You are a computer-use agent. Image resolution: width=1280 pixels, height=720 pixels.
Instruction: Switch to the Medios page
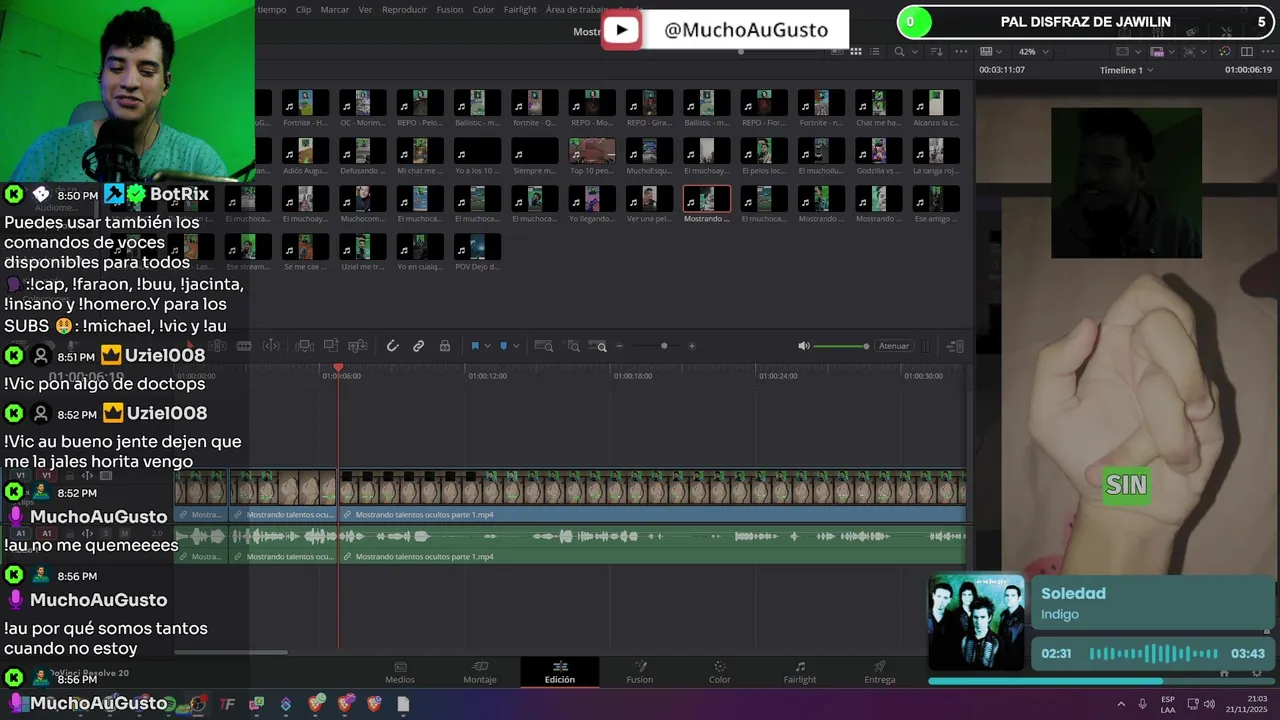[400, 672]
